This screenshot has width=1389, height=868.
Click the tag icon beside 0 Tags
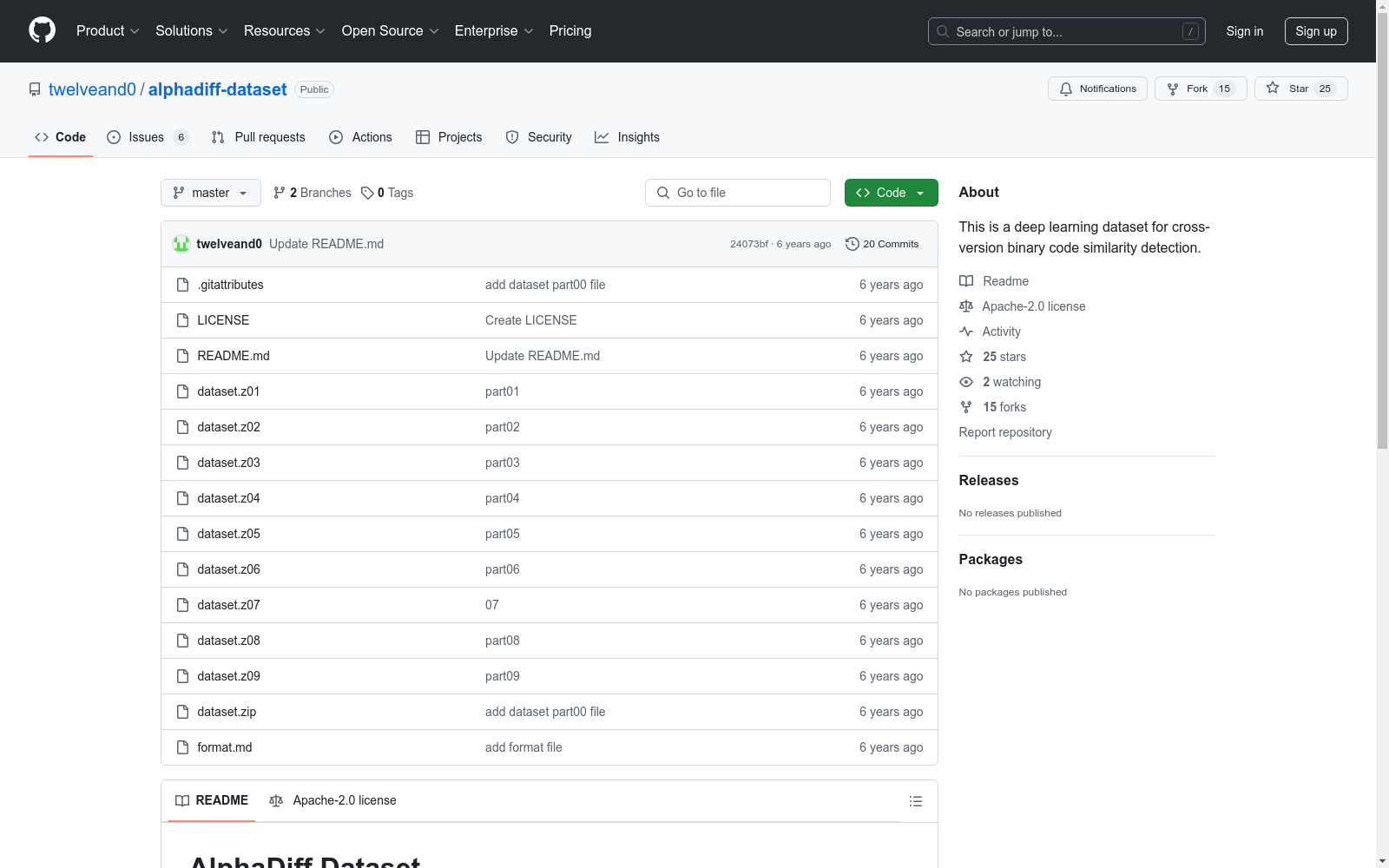click(367, 193)
